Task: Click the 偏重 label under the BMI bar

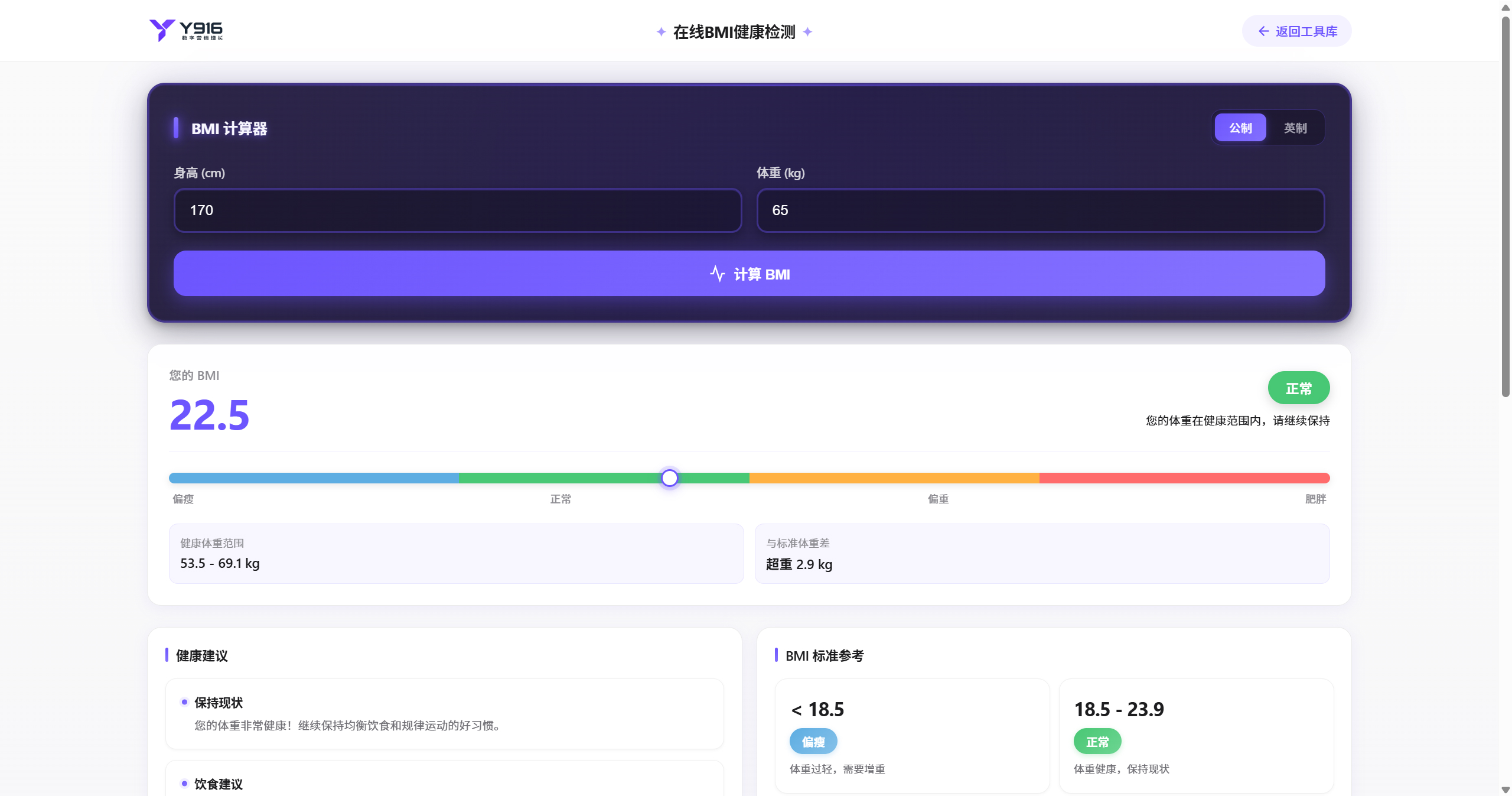Action: [x=938, y=499]
